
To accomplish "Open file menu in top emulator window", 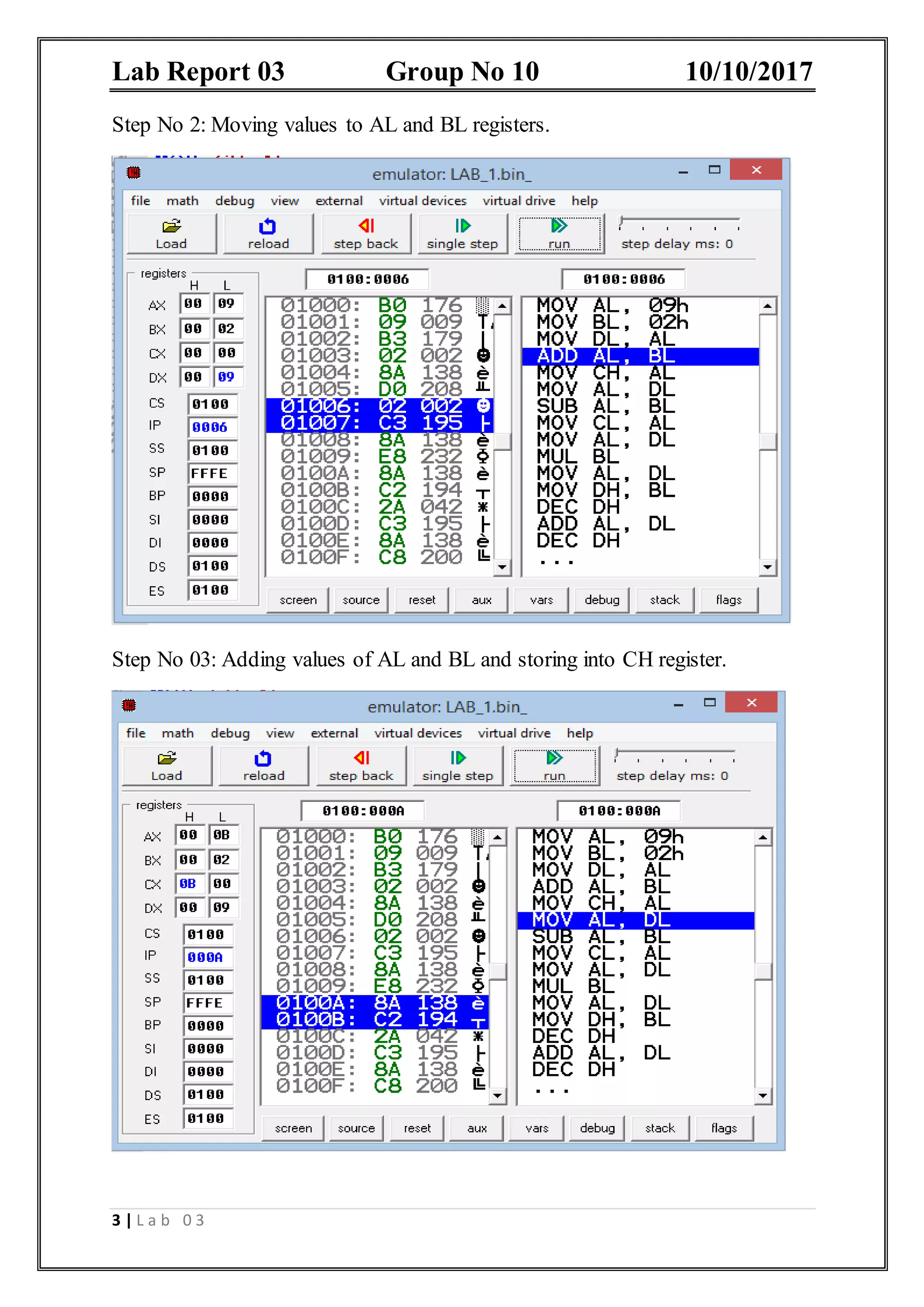I will click(140, 201).
